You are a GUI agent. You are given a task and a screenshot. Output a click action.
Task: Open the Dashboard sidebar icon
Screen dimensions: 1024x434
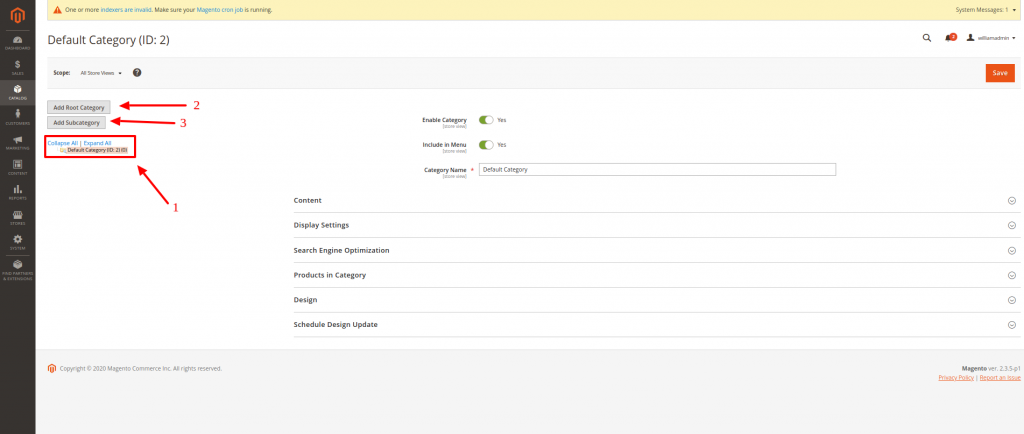coord(17,41)
